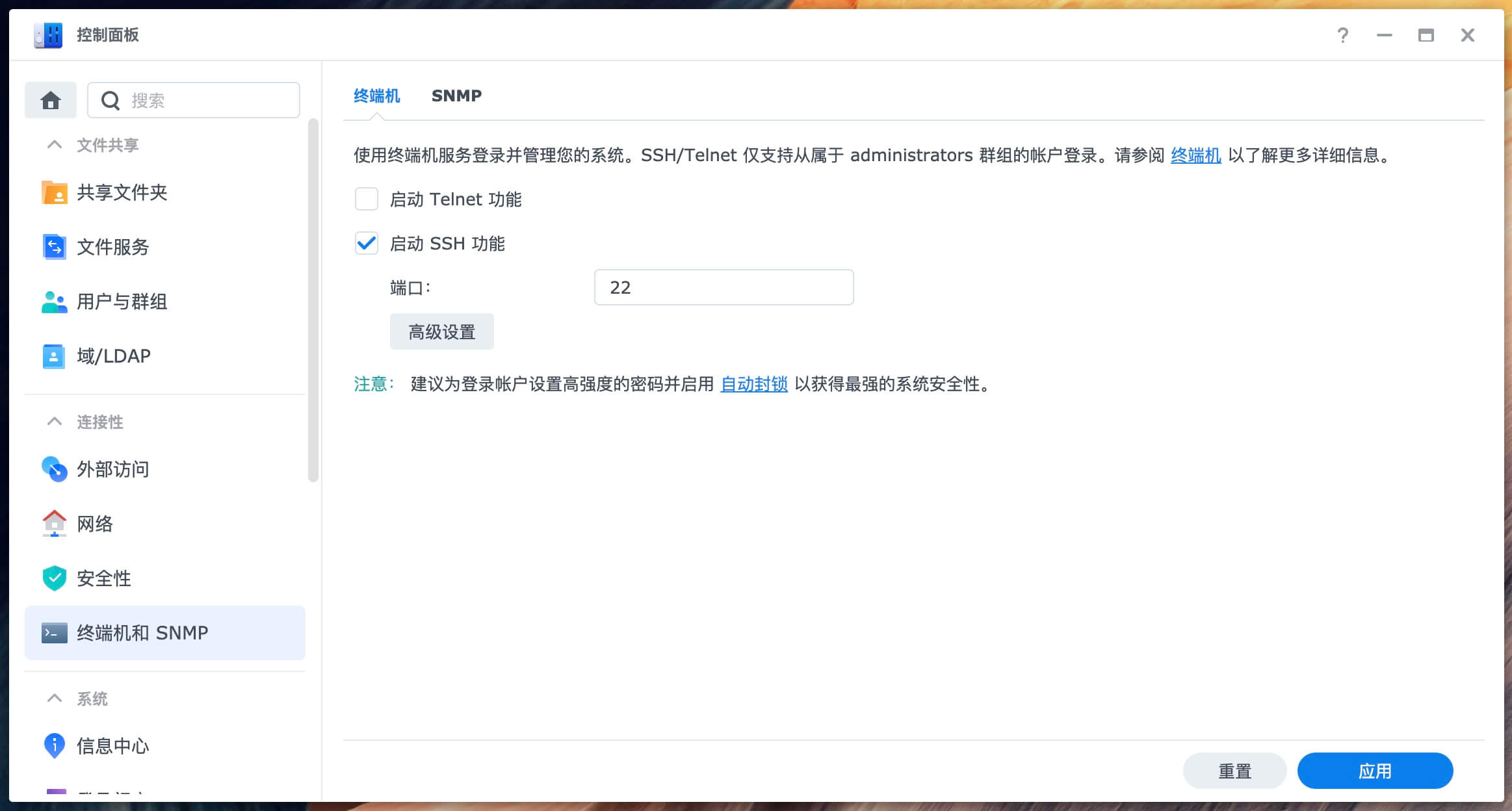
Task: Collapse the File Sharing (文件共享) section
Action: point(55,145)
